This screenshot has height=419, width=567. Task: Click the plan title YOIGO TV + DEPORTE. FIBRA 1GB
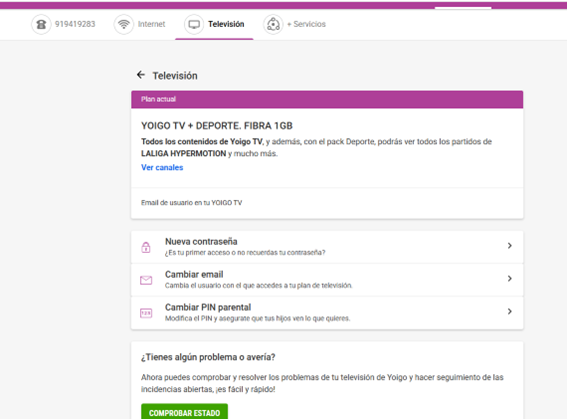pos(217,126)
